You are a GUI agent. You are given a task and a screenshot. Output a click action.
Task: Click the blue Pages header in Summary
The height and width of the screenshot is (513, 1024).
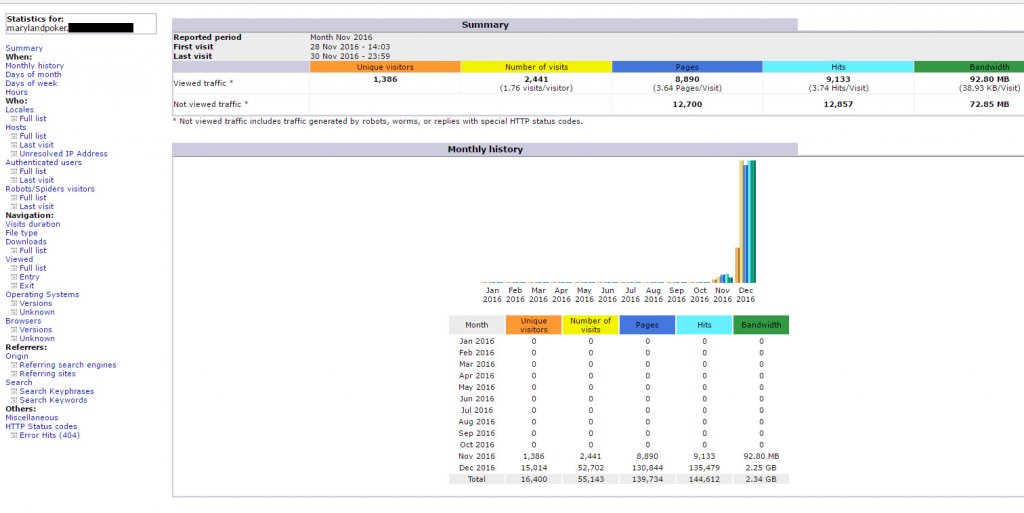[687, 67]
